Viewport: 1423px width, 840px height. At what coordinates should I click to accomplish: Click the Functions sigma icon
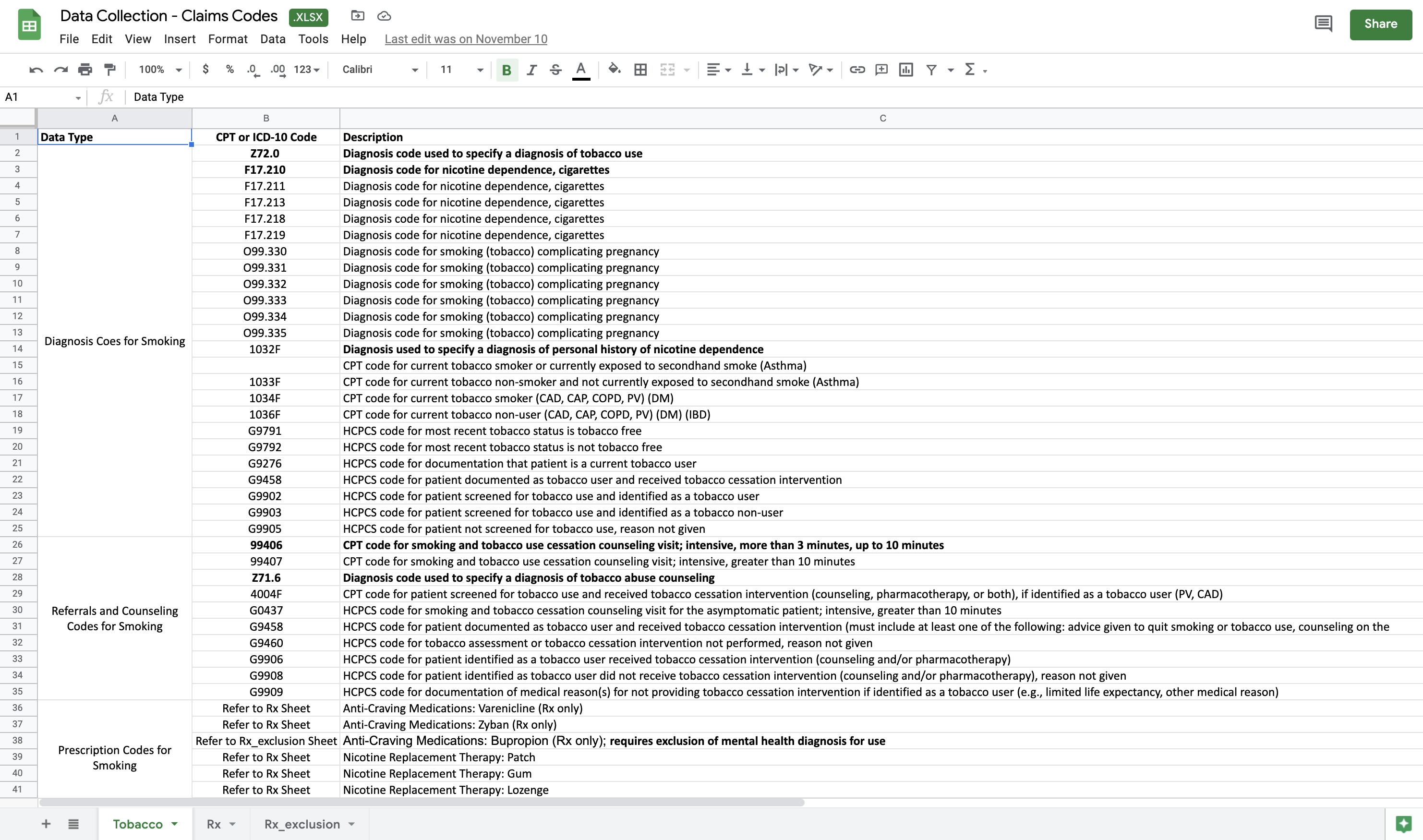[x=970, y=69]
